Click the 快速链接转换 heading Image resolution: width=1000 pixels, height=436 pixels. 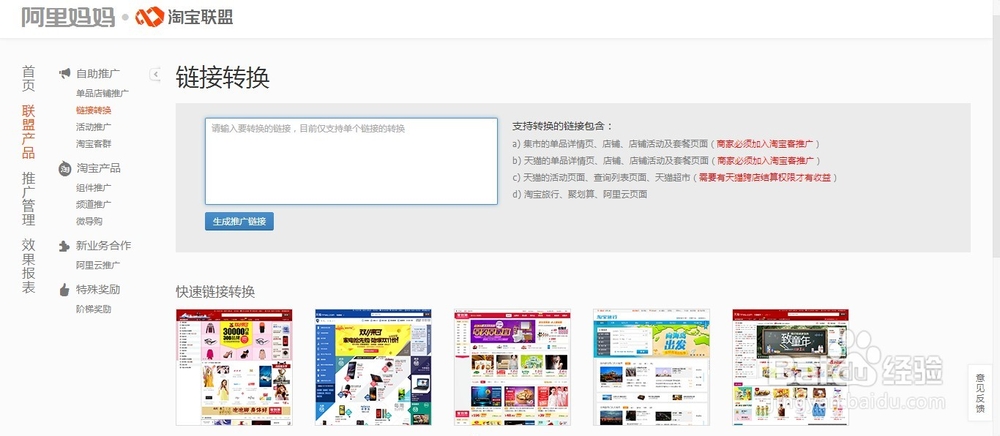coord(216,292)
